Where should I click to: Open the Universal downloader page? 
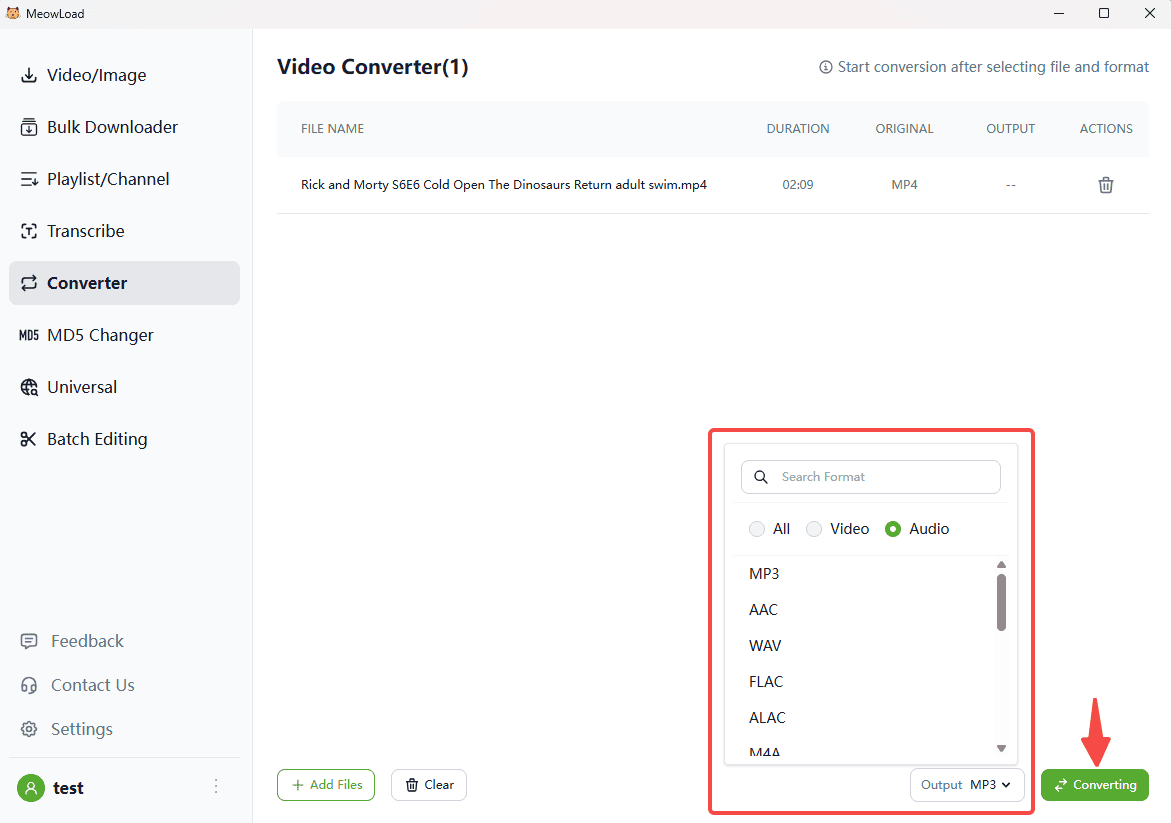[82, 387]
